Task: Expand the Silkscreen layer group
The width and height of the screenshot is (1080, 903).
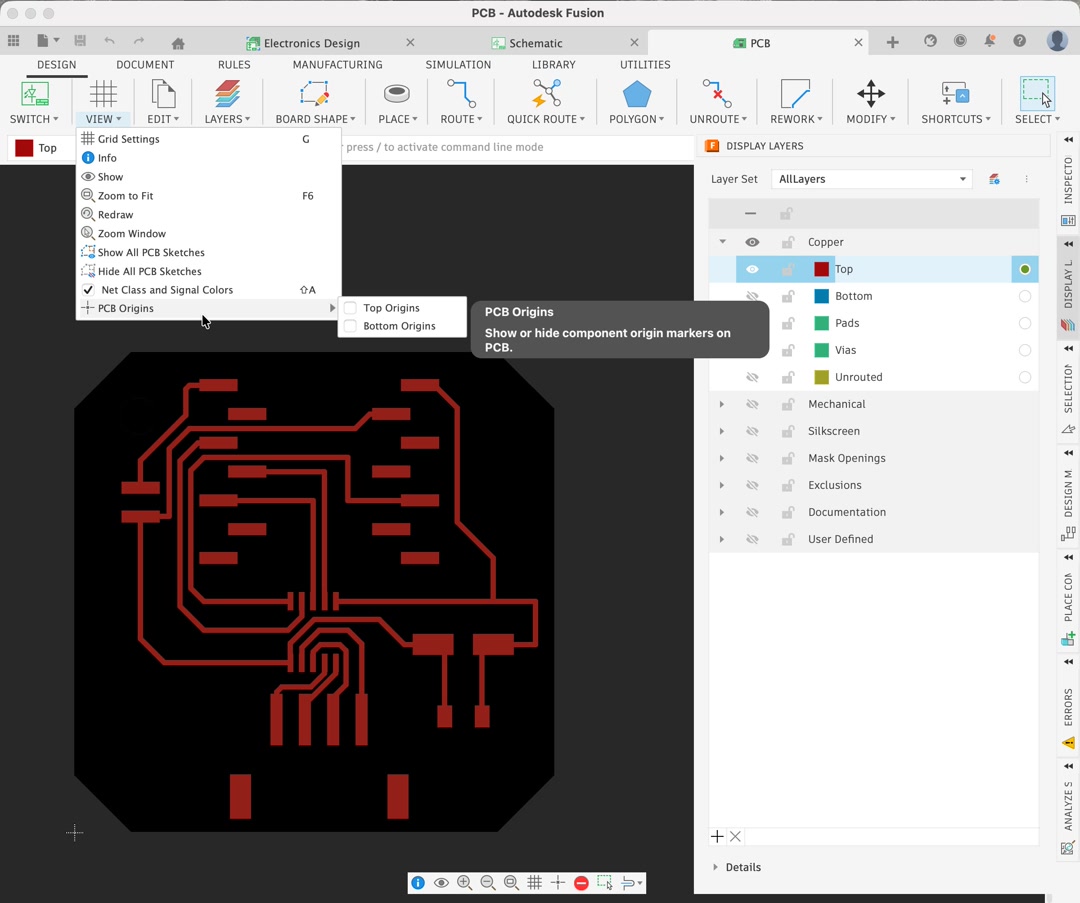Action: coord(722,431)
